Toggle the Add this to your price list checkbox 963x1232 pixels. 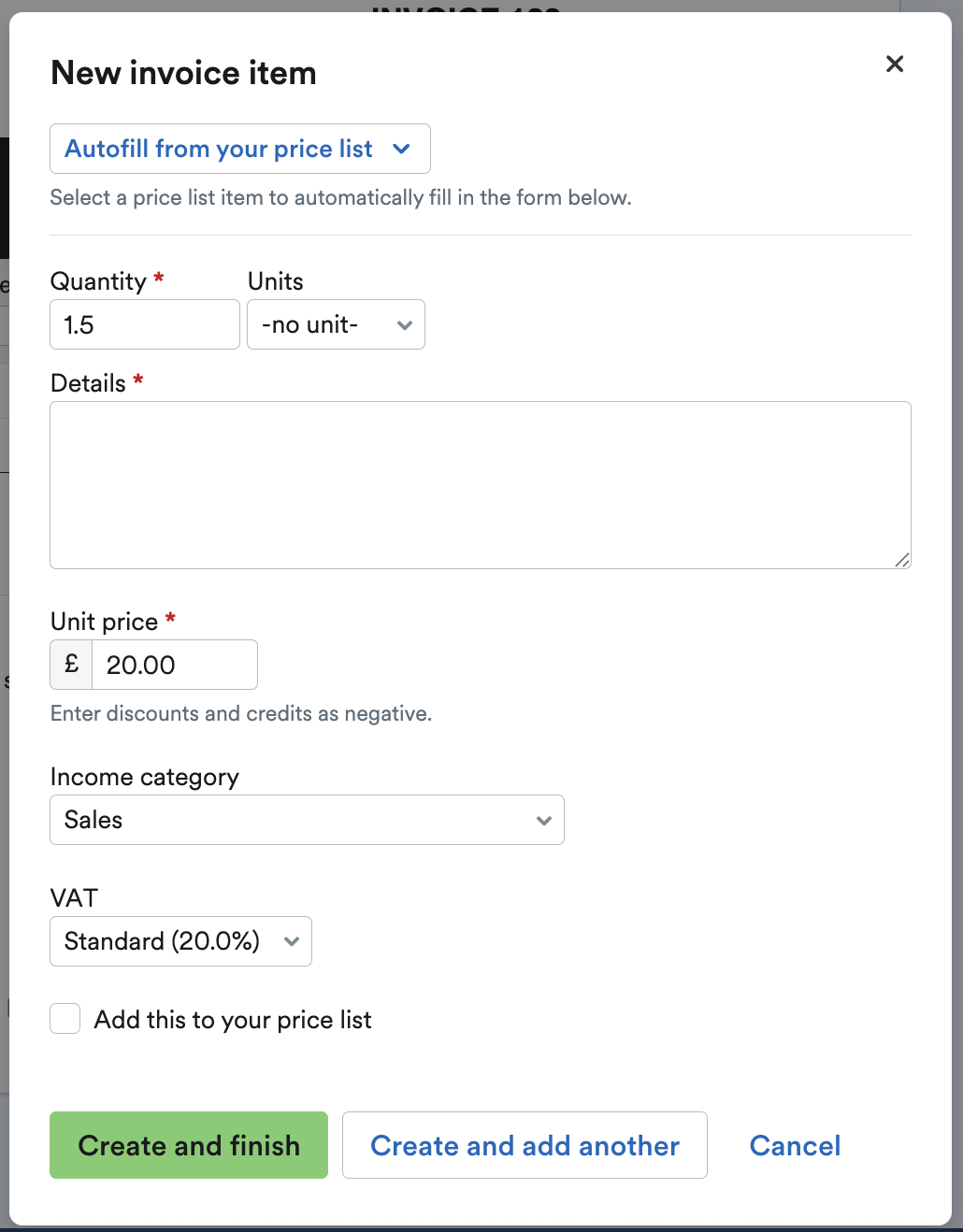[x=65, y=1018]
